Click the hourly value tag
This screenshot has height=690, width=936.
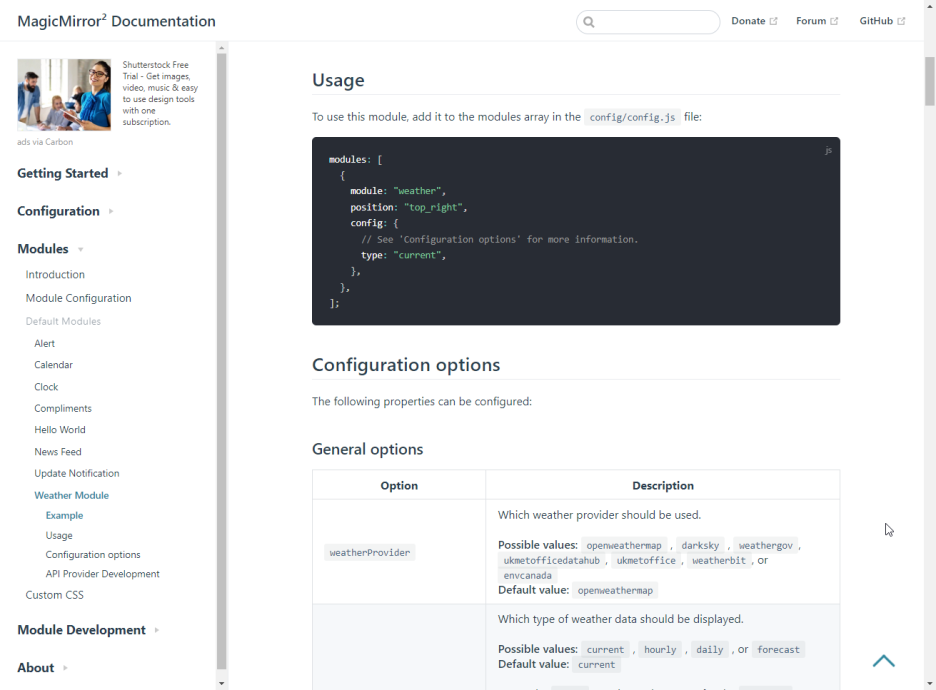[x=660, y=649]
